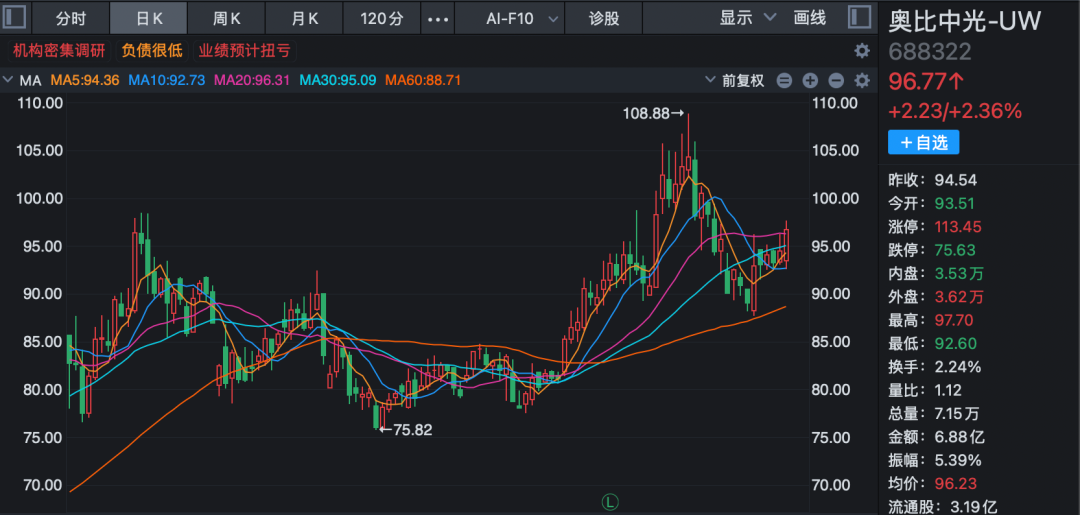Open the 显示 display dropdown
The width and height of the screenshot is (1080, 515).
(748, 18)
